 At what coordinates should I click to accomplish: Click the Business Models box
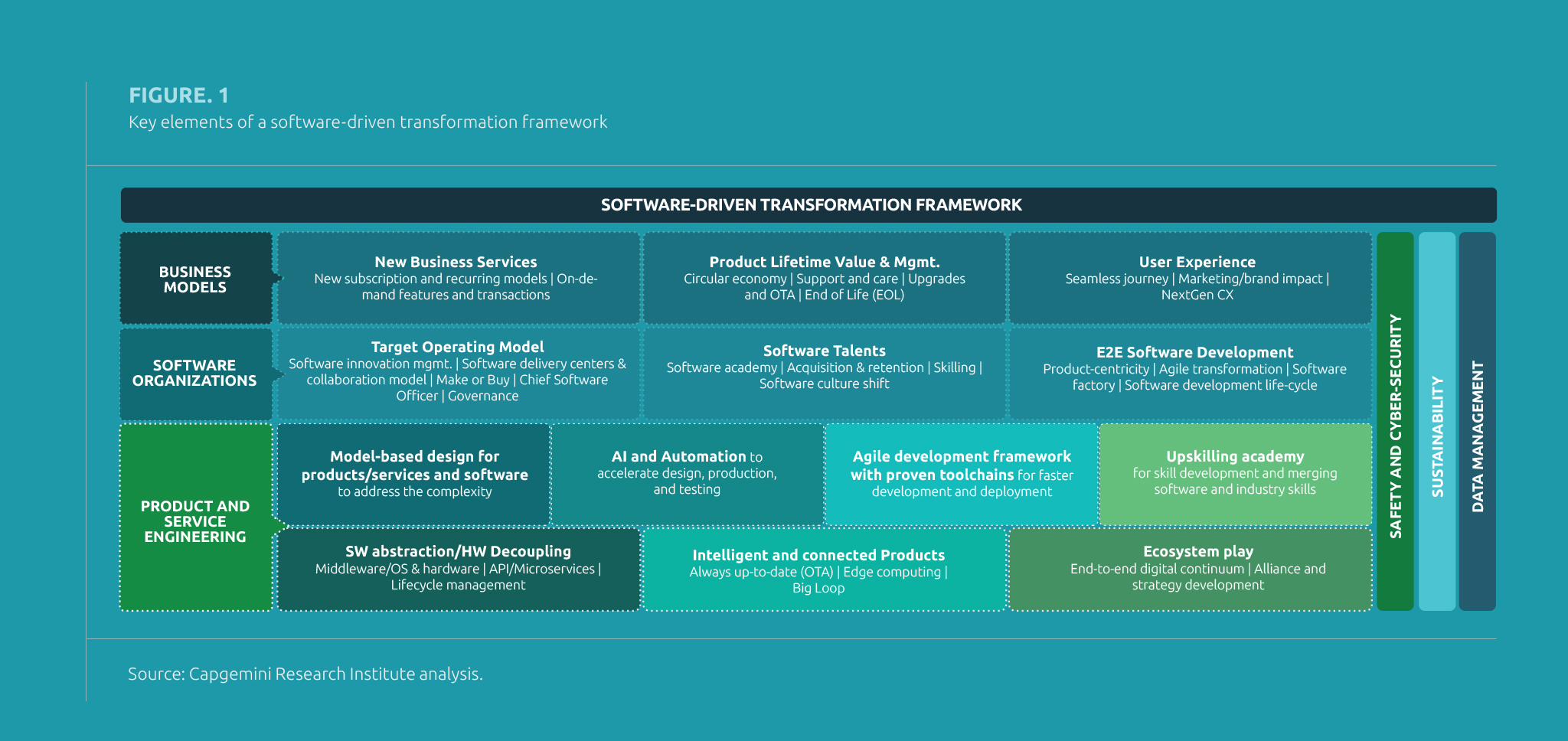(195, 278)
